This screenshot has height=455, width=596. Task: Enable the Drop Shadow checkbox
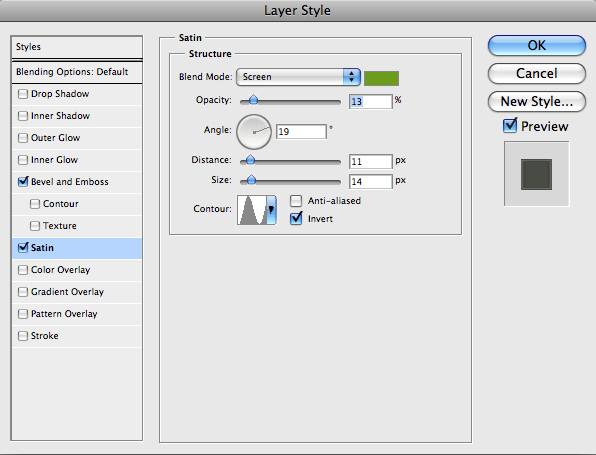pyautogui.click(x=23, y=94)
